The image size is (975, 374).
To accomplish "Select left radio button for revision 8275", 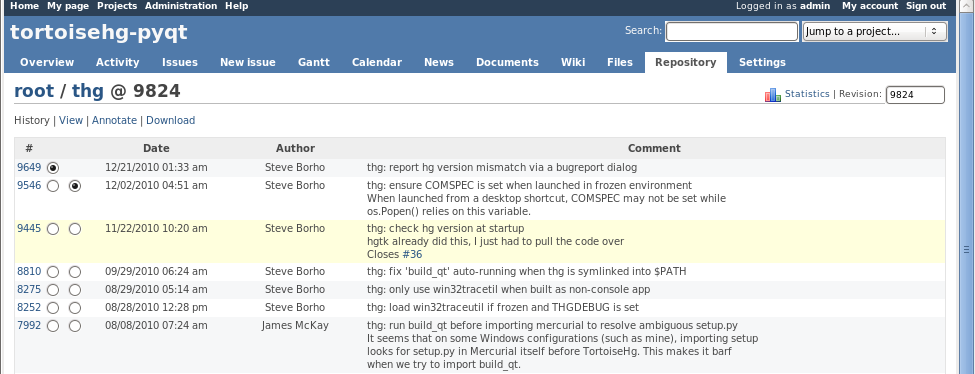I will coord(53,290).
